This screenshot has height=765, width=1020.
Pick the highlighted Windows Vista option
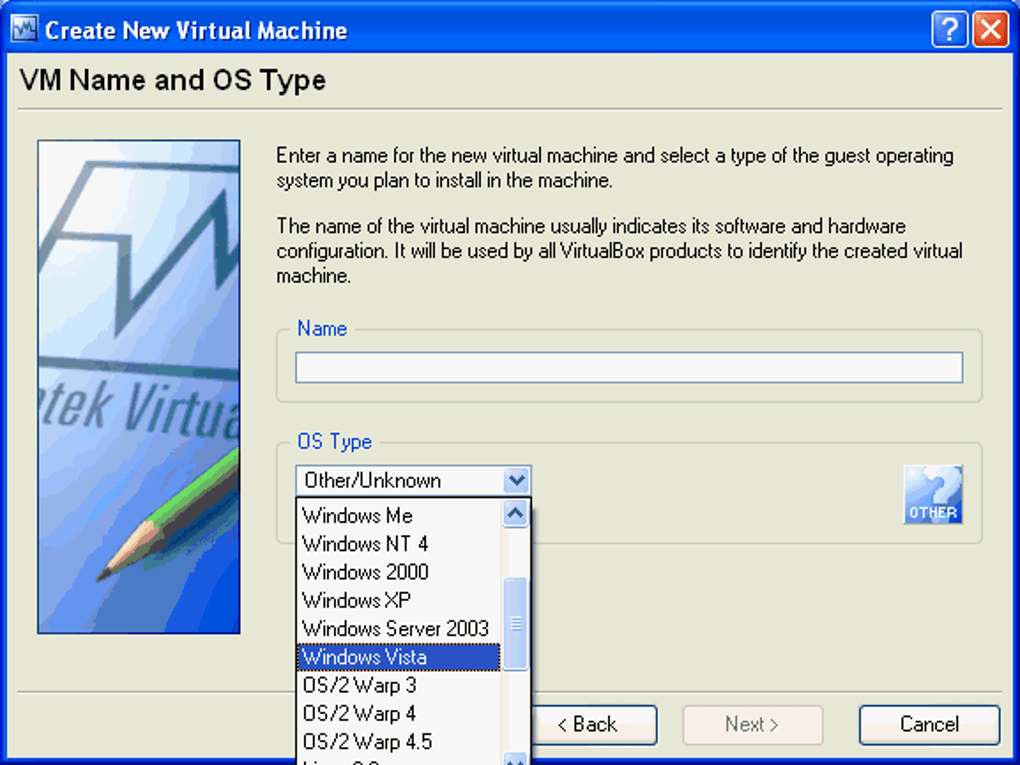point(399,657)
